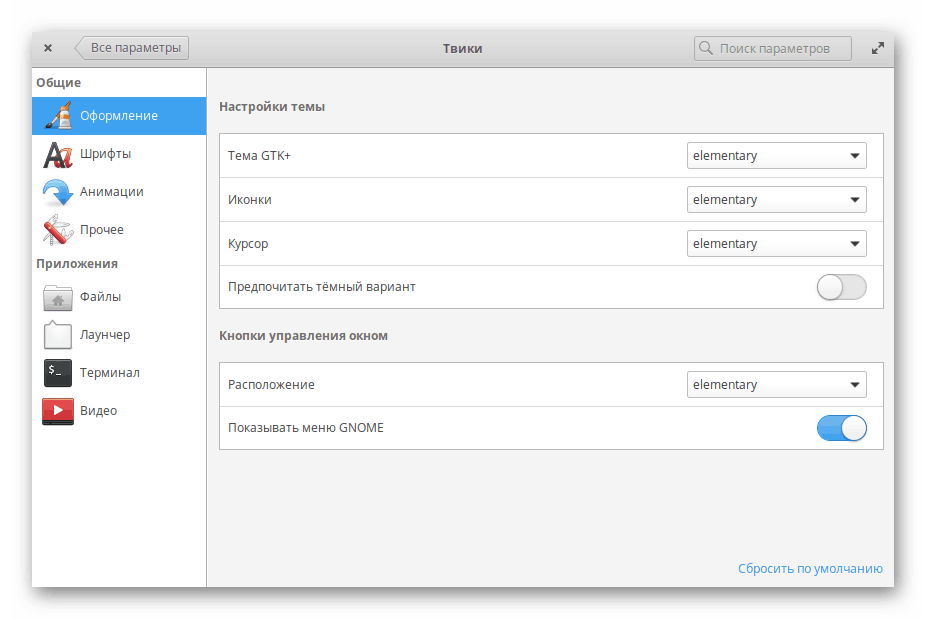
Task: Select the Анимации sidebar label
Action: [112, 192]
